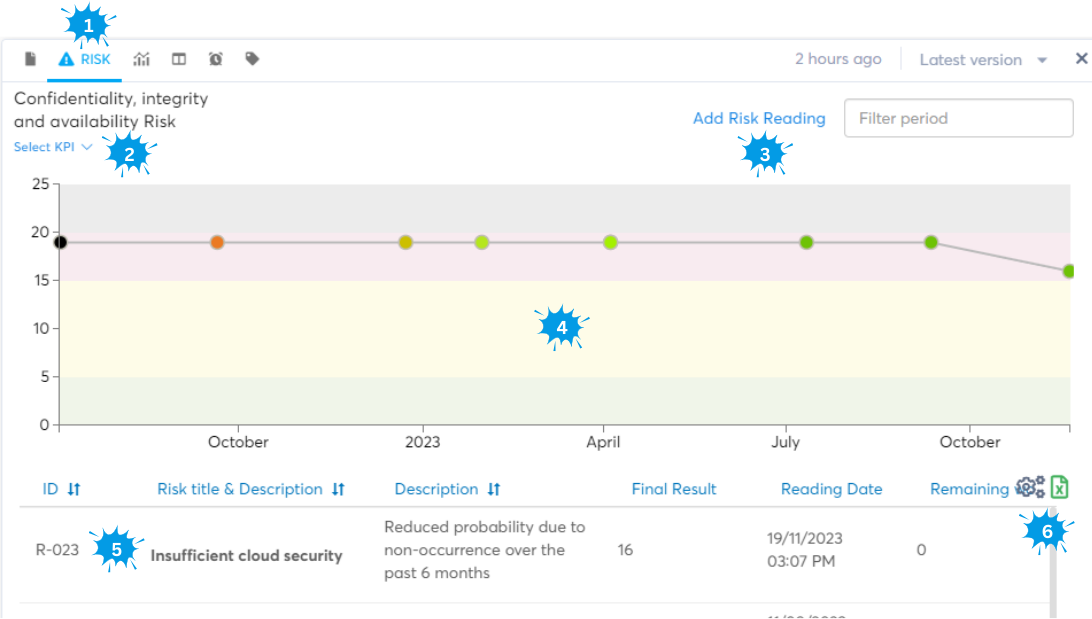Screen dimensions: 1092x619
Task: Click the Reading Date column header
Action: [831, 489]
